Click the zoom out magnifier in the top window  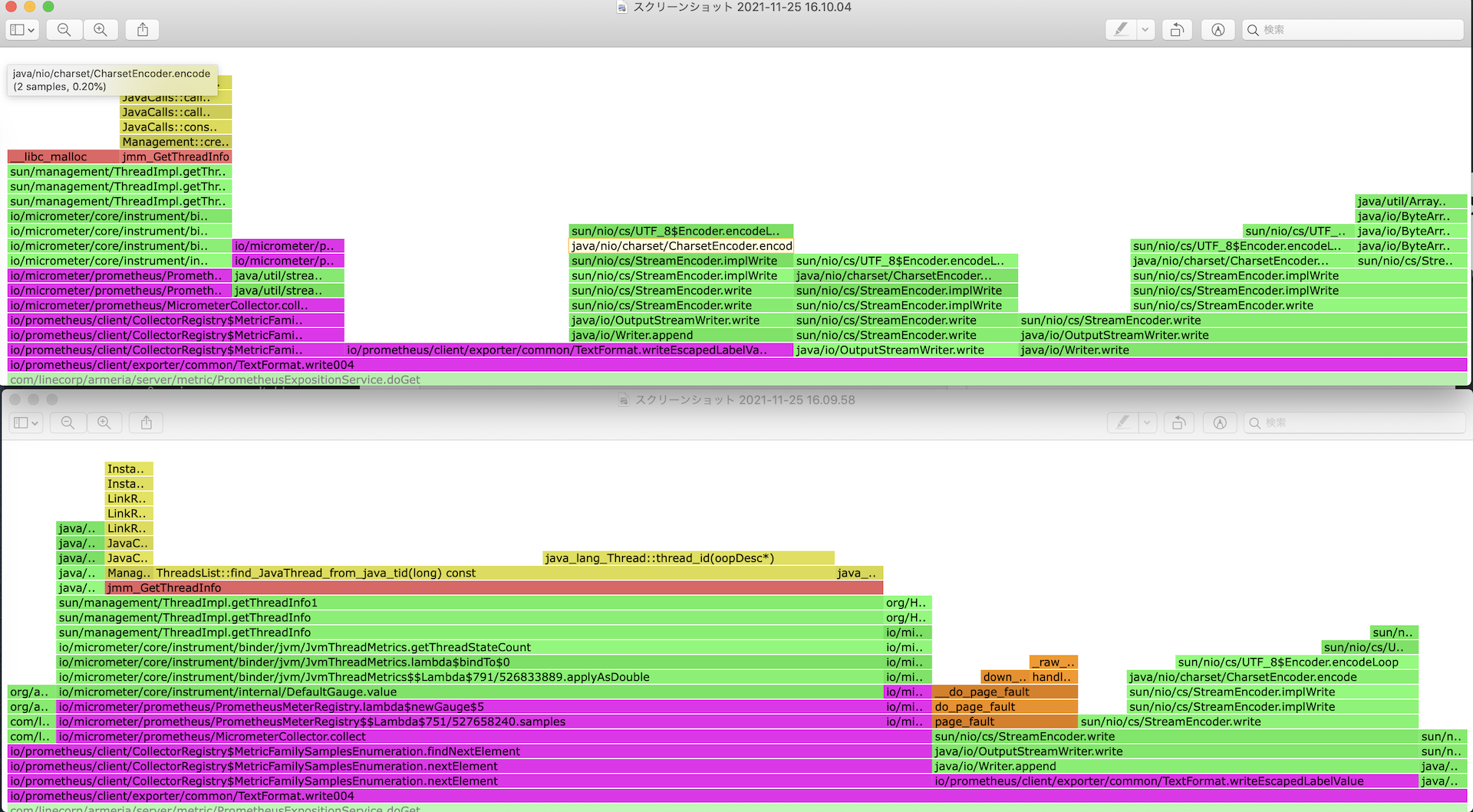pos(64,29)
